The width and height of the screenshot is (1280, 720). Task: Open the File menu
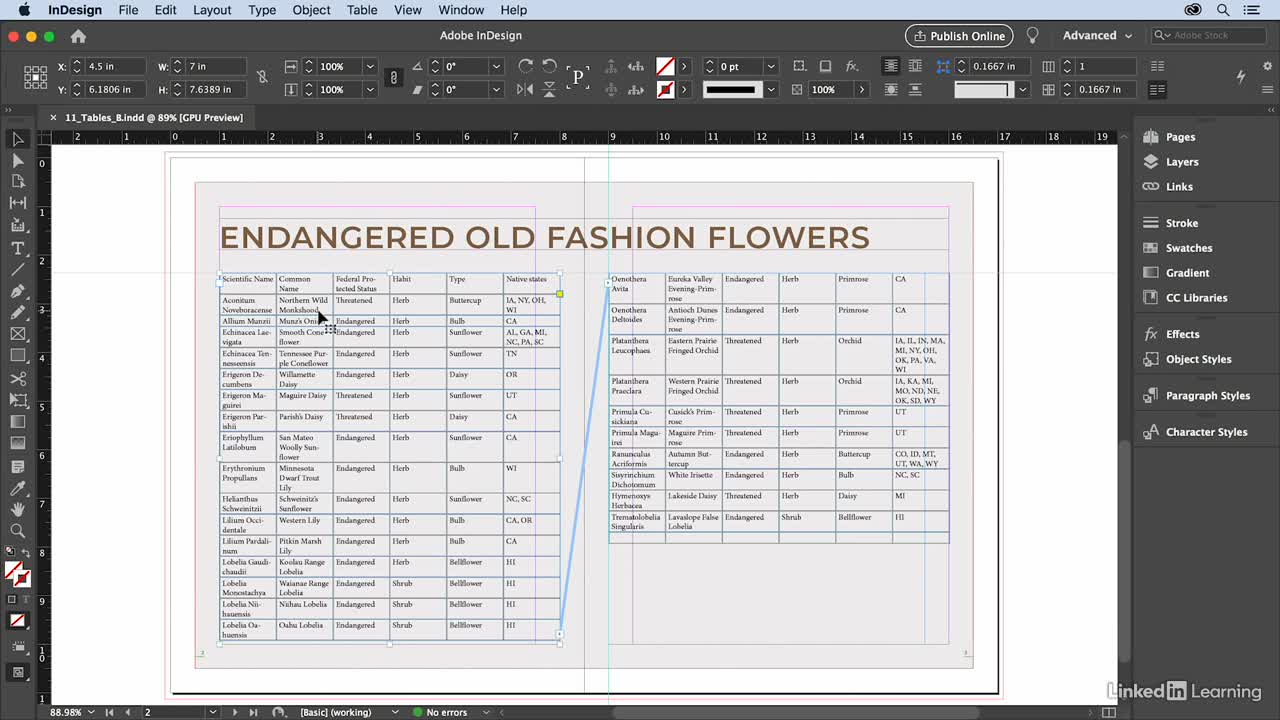(128, 10)
